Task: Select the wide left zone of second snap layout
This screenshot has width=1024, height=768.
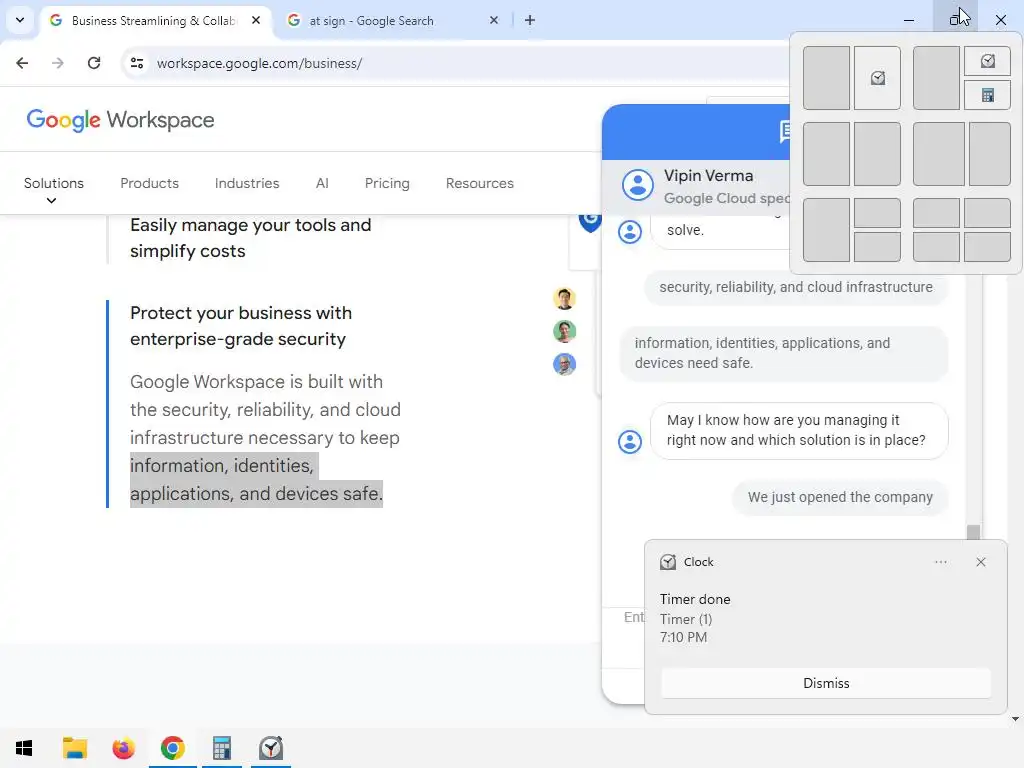Action: (936, 78)
